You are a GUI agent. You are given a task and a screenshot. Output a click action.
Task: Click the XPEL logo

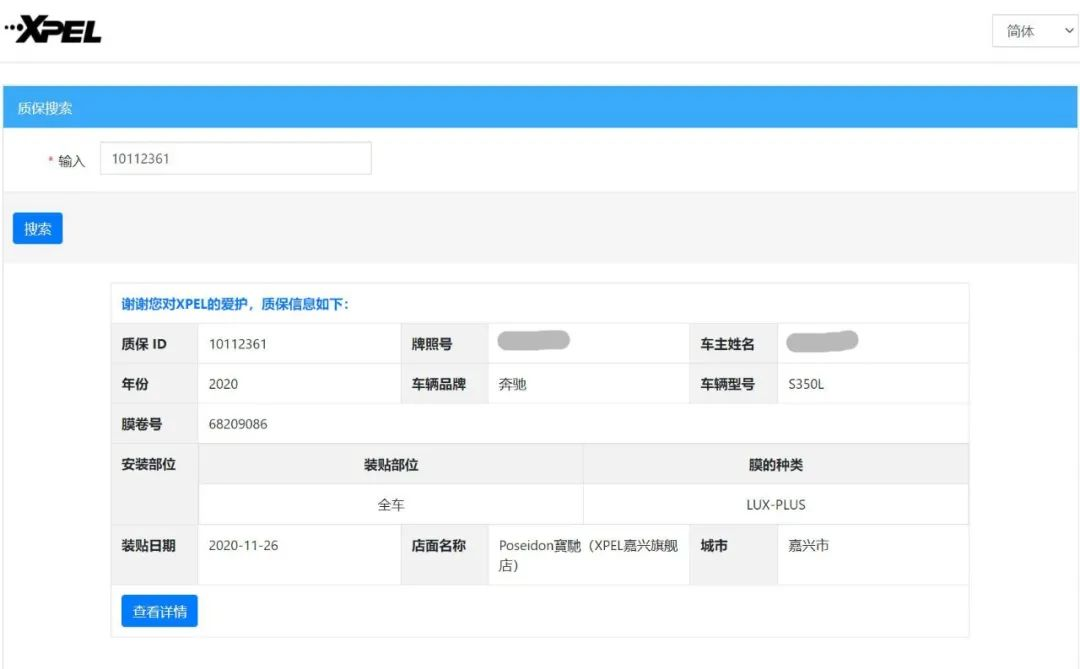tap(54, 30)
